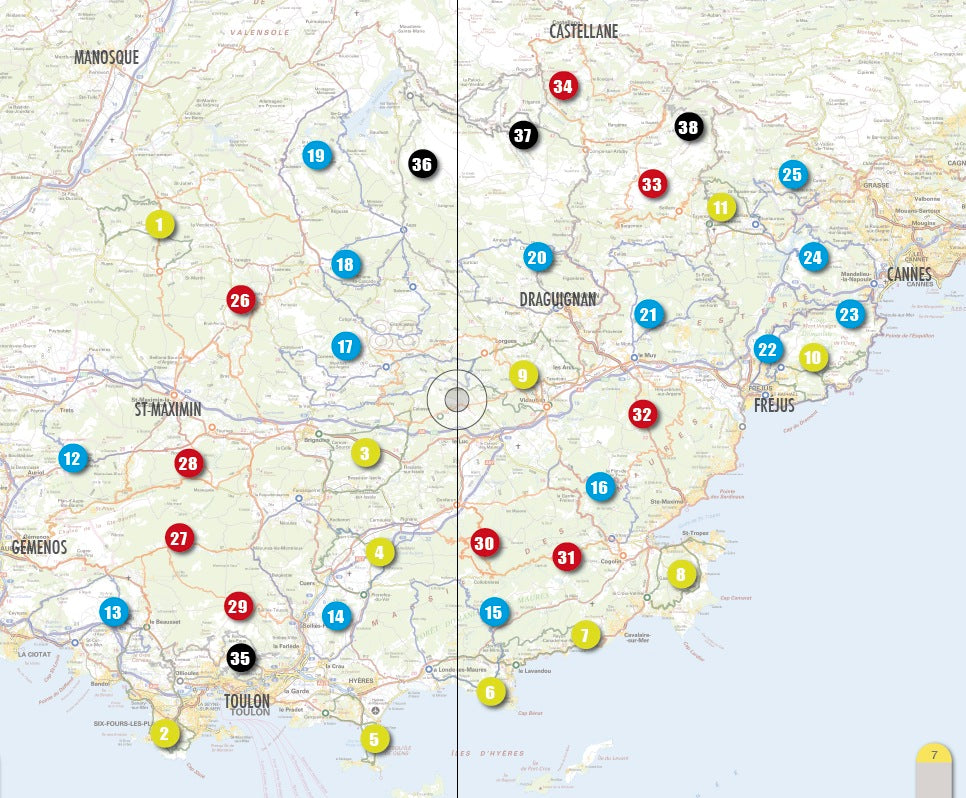
Task: Select red marker 26
Action: [240, 299]
